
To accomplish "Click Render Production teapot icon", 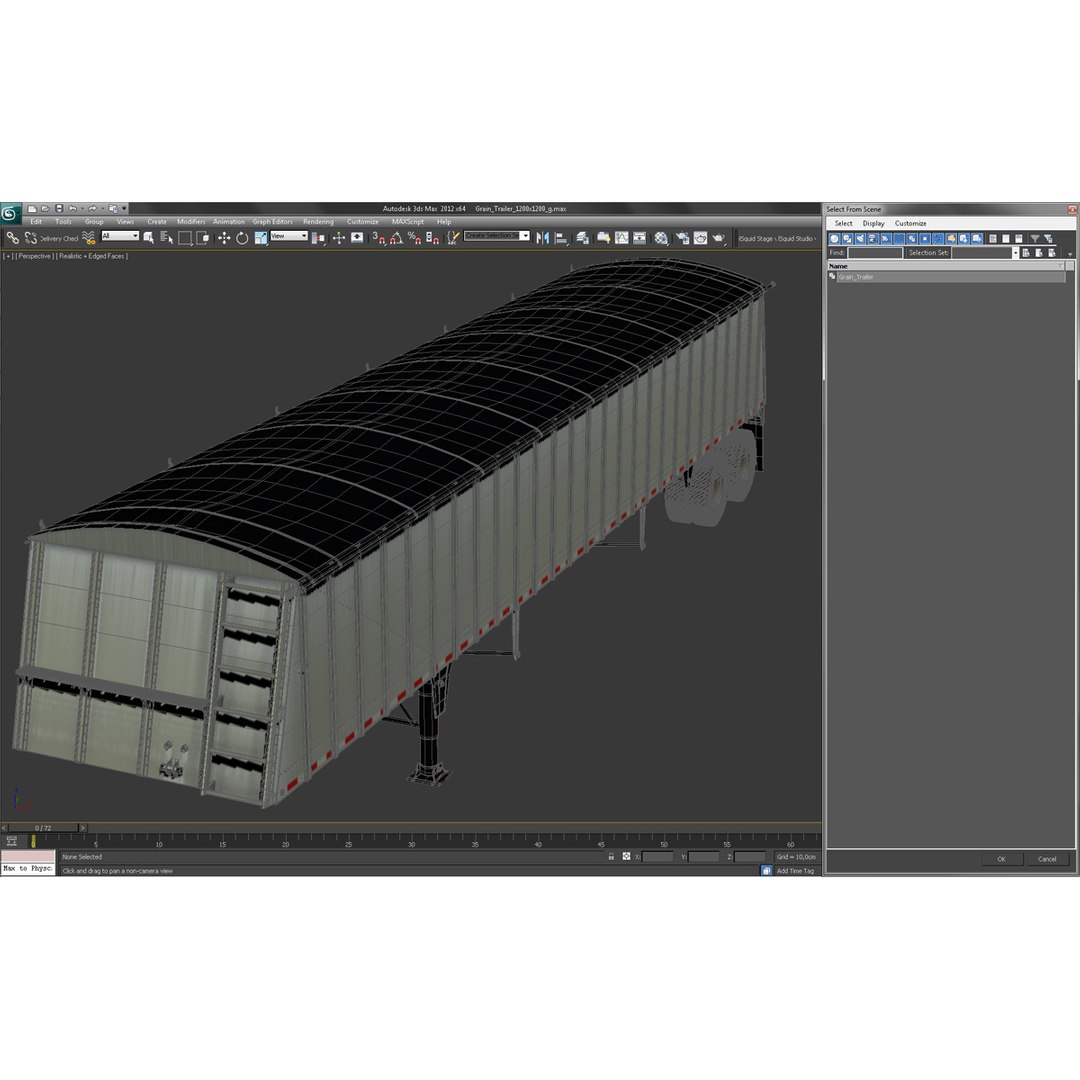I will [x=719, y=238].
